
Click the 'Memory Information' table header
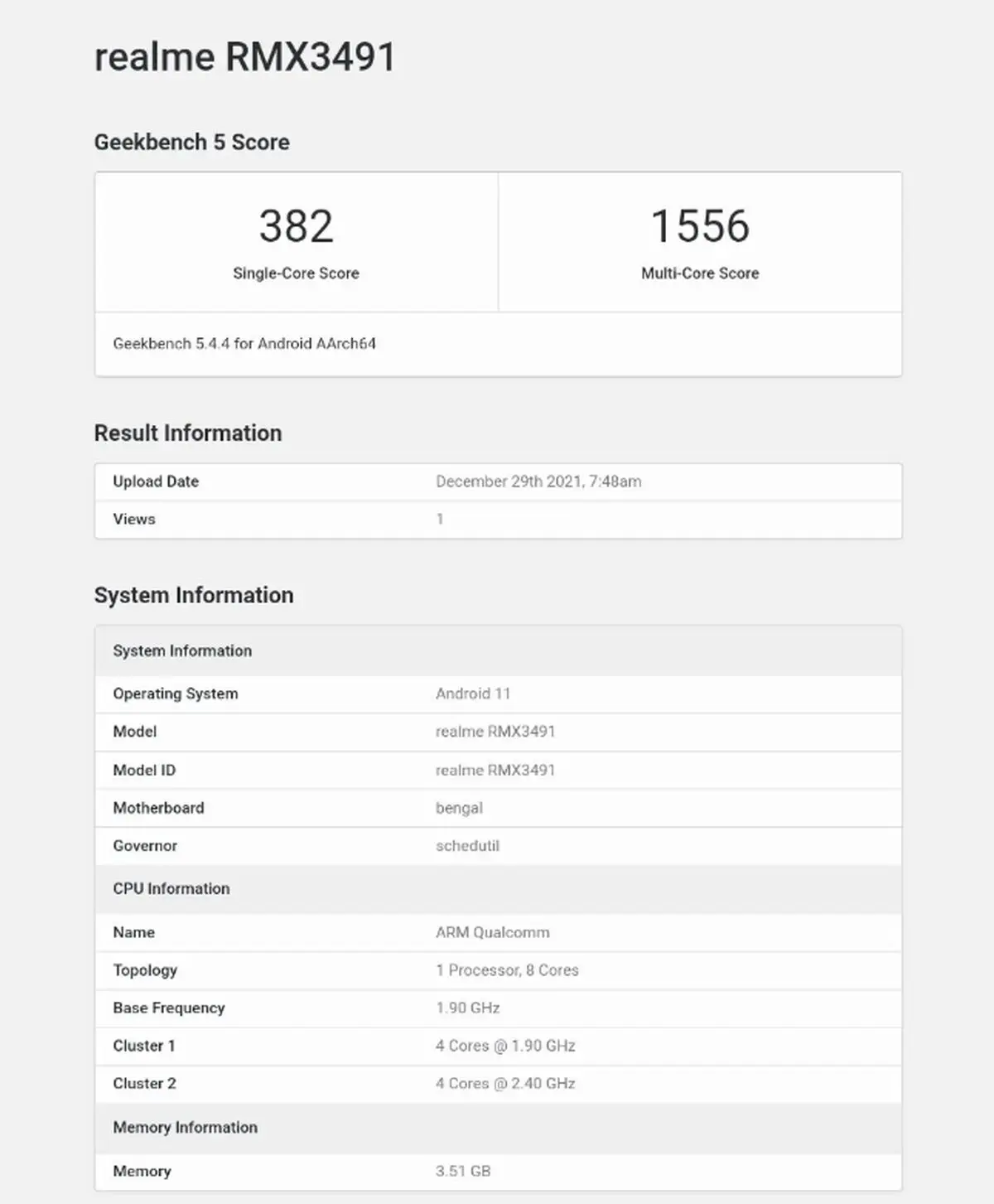click(498, 1127)
